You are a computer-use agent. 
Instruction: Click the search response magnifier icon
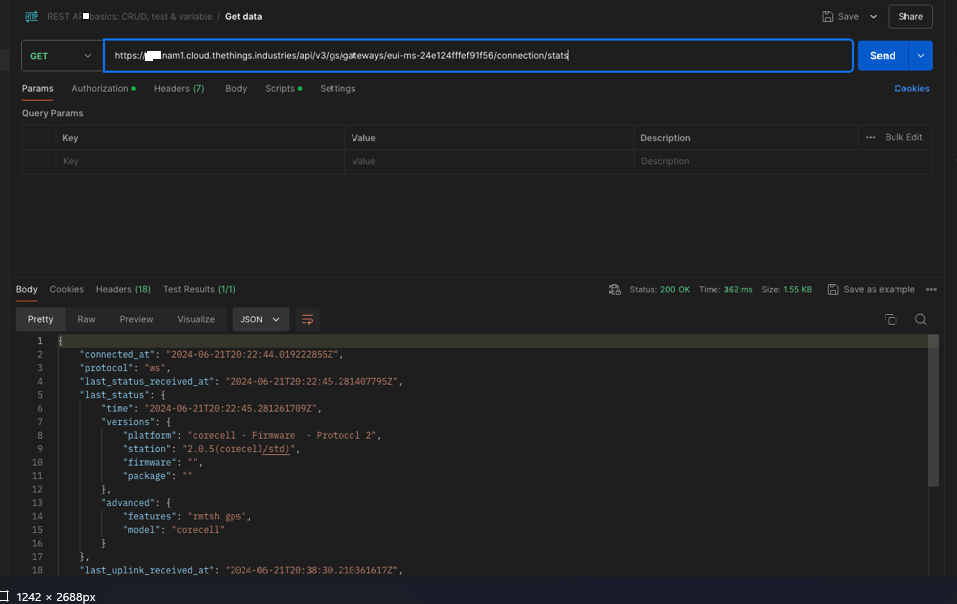(x=920, y=319)
